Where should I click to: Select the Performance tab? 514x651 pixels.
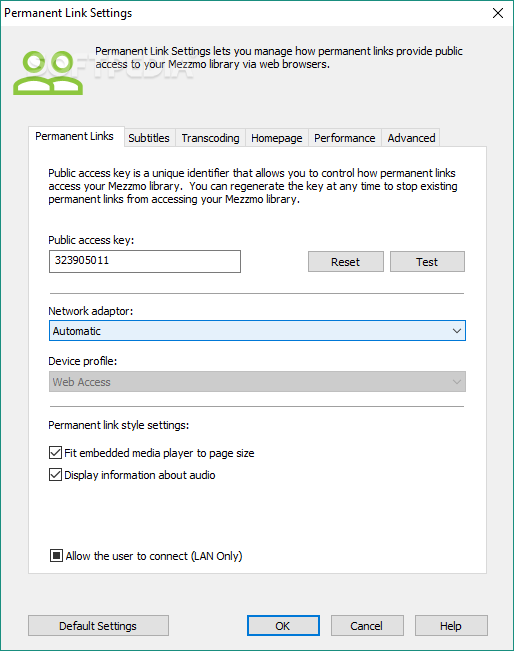pyautogui.click(x=345, y=138)
